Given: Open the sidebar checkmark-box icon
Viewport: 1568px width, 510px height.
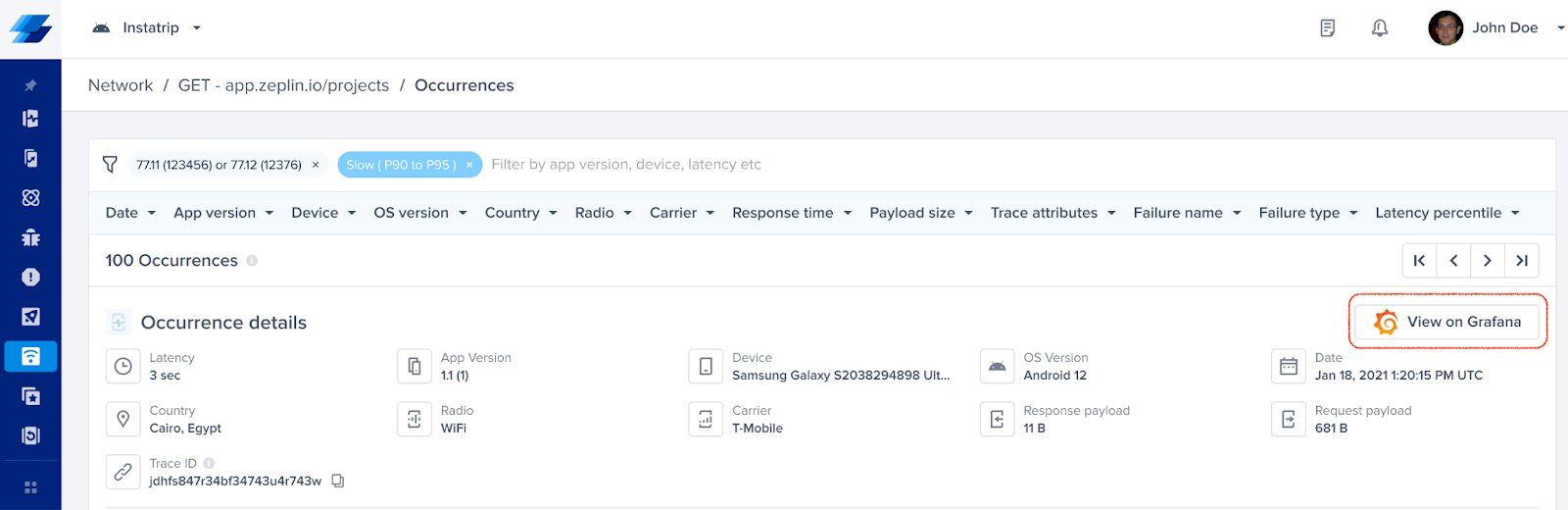Looking at the screenshot, I should pyautogui.click(x=30, y=317).
